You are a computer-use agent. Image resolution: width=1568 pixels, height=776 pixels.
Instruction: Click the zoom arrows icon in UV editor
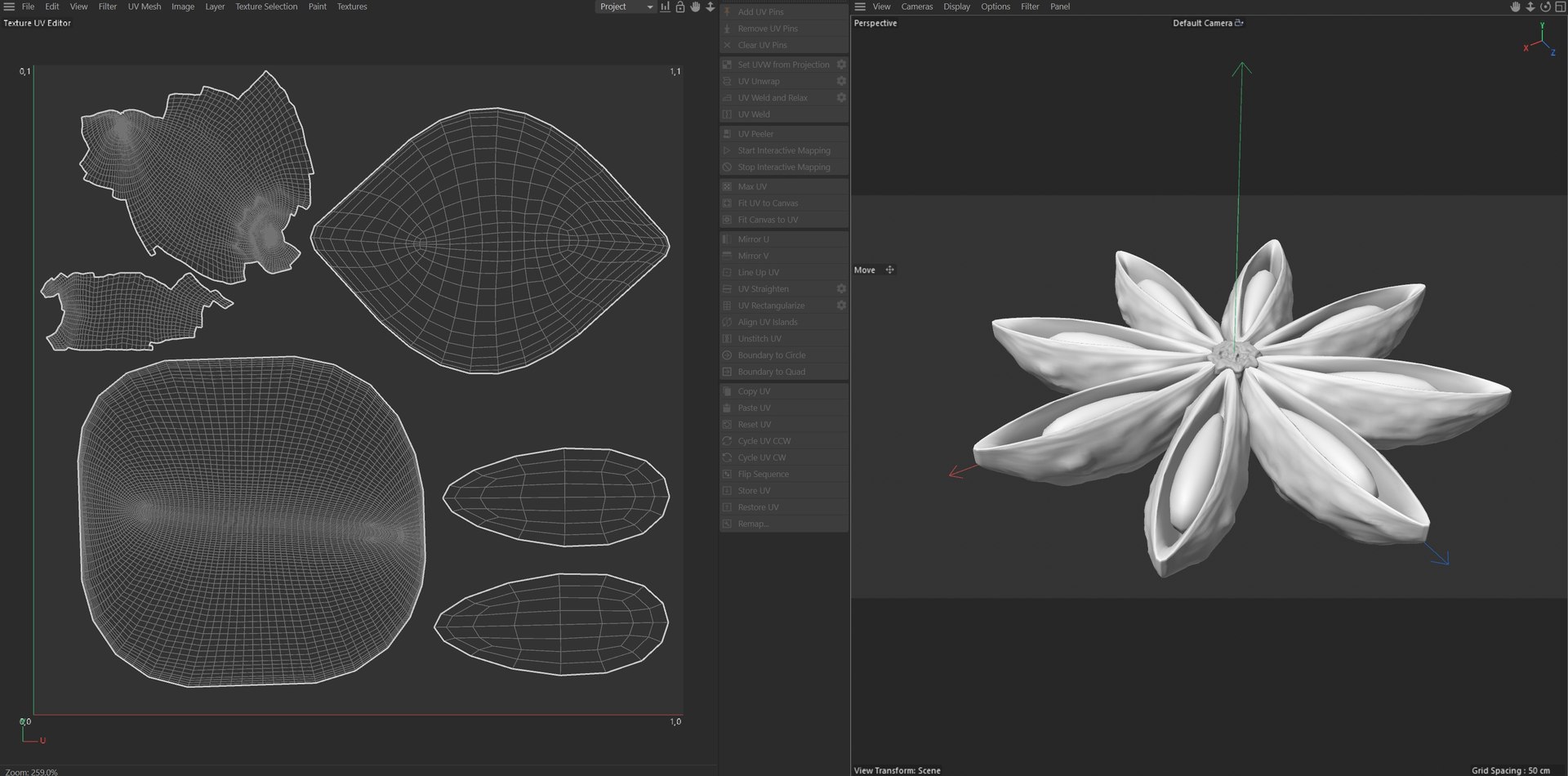click(710, 7)
